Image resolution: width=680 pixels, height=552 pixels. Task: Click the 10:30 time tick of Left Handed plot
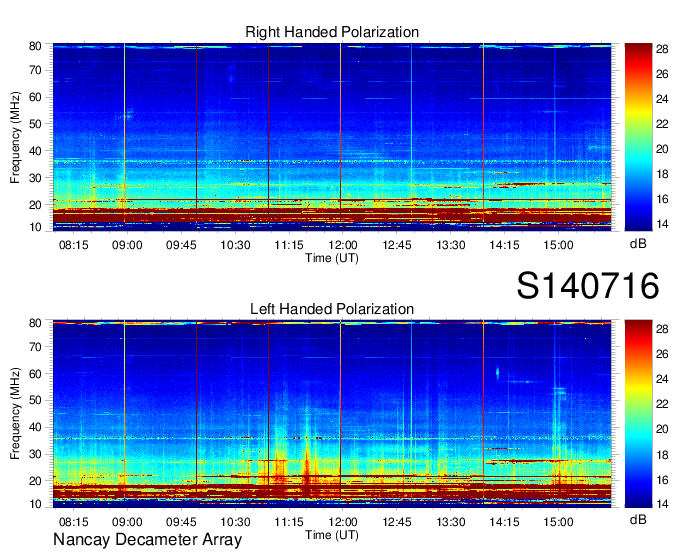tap(235, 522)
